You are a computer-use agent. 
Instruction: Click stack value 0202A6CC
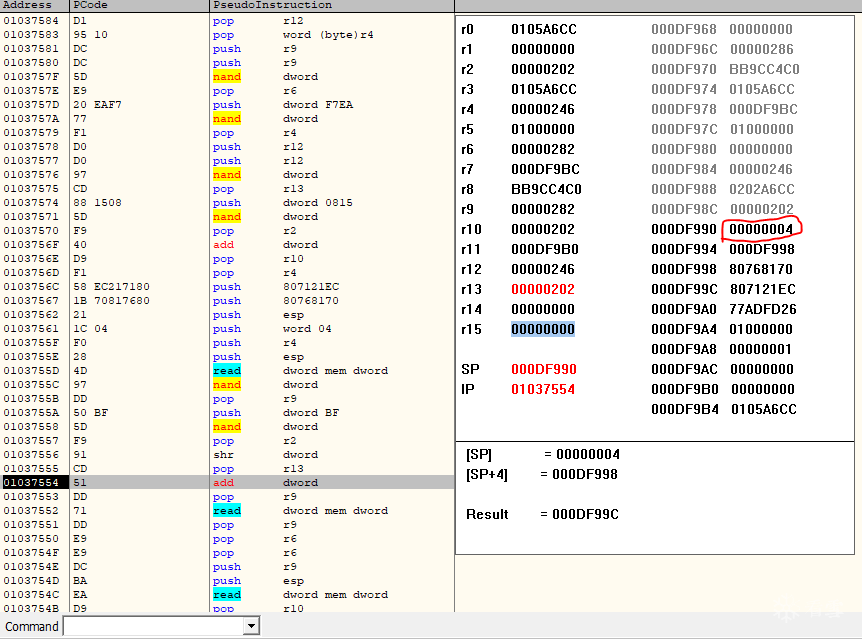pyautogui.click(x=761, y=189)
